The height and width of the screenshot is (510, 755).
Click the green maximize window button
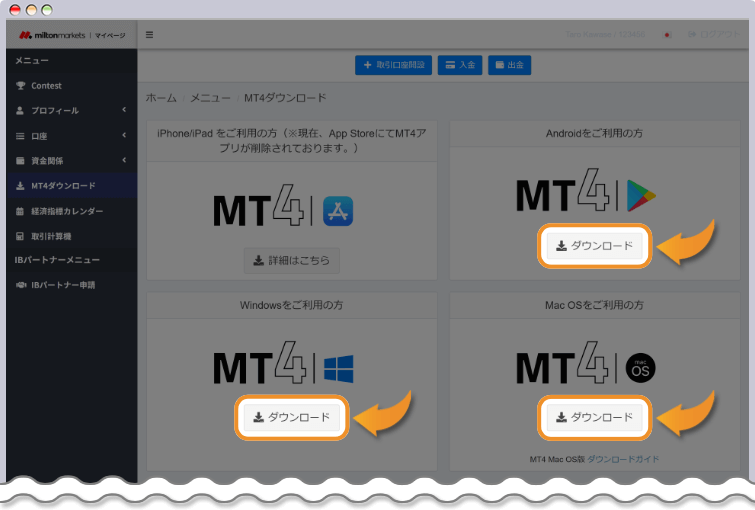click(47, 10)
